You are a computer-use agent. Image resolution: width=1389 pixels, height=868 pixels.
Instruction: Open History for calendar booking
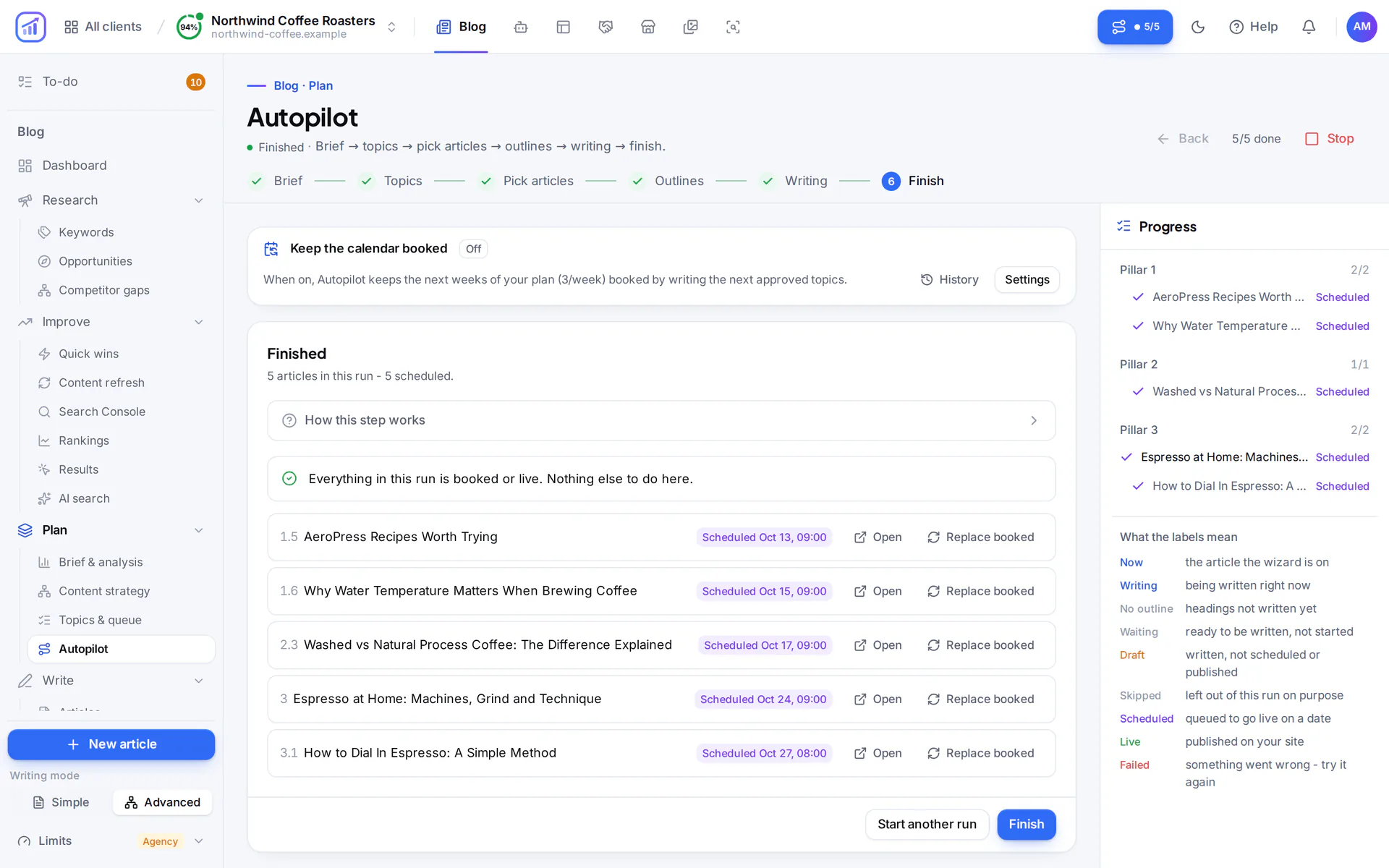click(x=950, y=279)
